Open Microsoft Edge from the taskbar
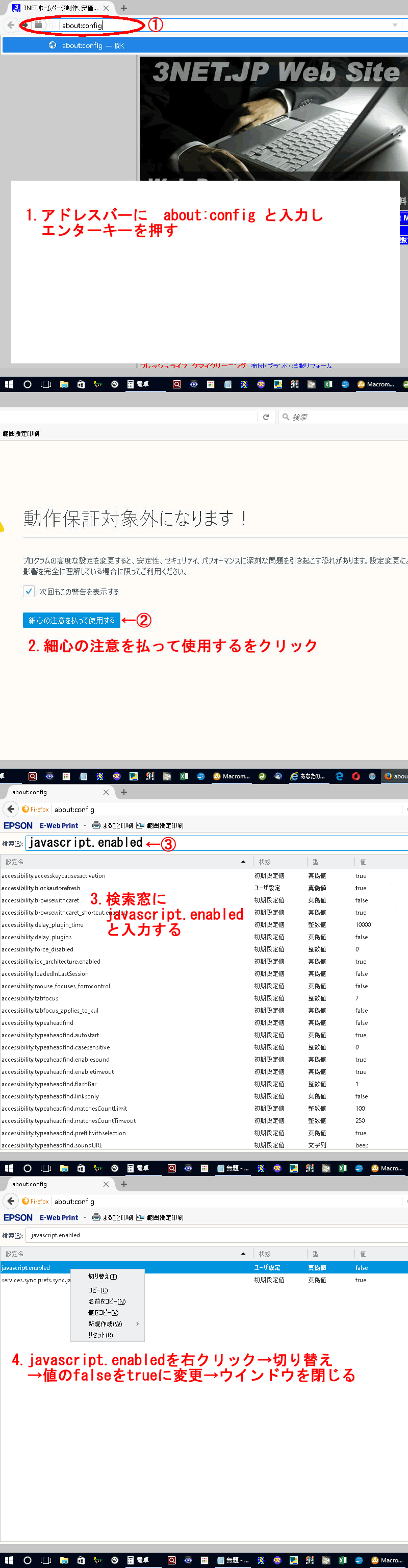 tap(339, 776)
